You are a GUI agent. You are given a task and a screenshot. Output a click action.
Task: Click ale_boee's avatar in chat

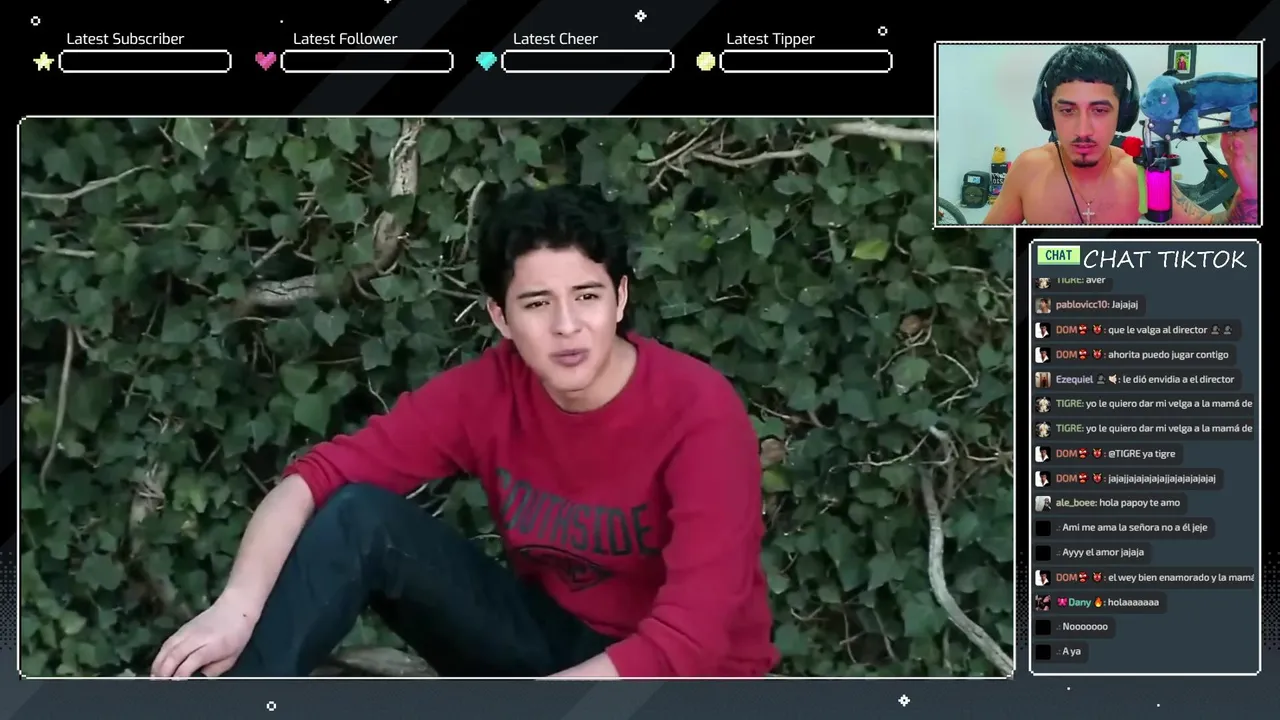click(1043, 503)
